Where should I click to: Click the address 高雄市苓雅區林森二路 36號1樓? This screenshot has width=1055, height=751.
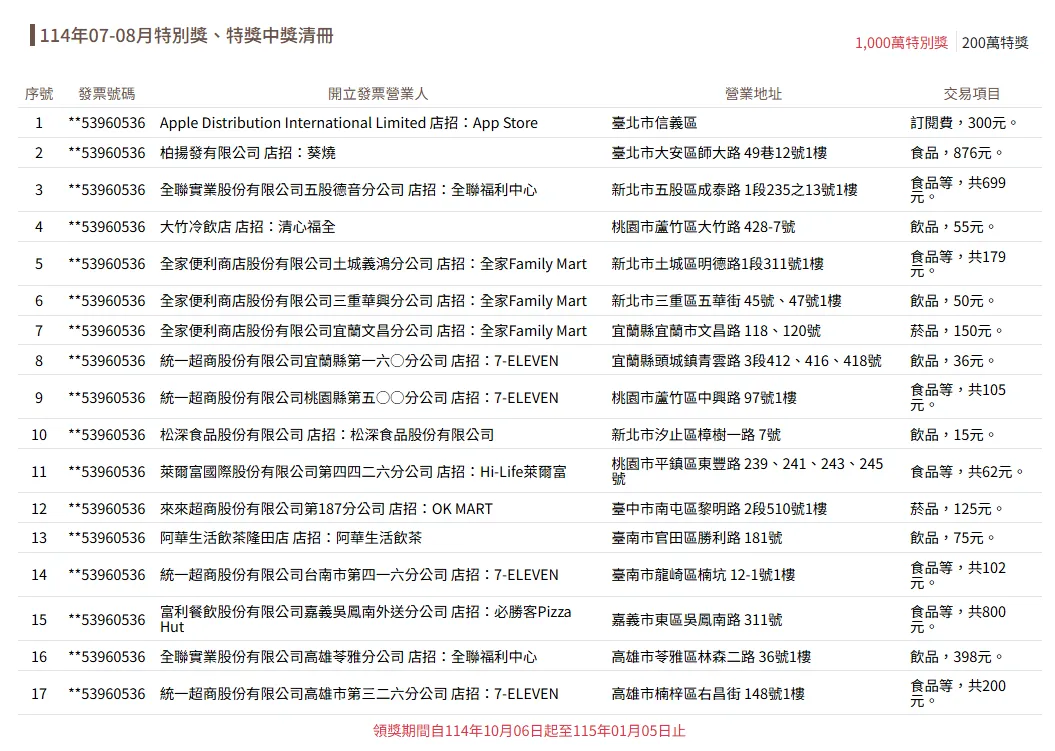coord(711,657)
